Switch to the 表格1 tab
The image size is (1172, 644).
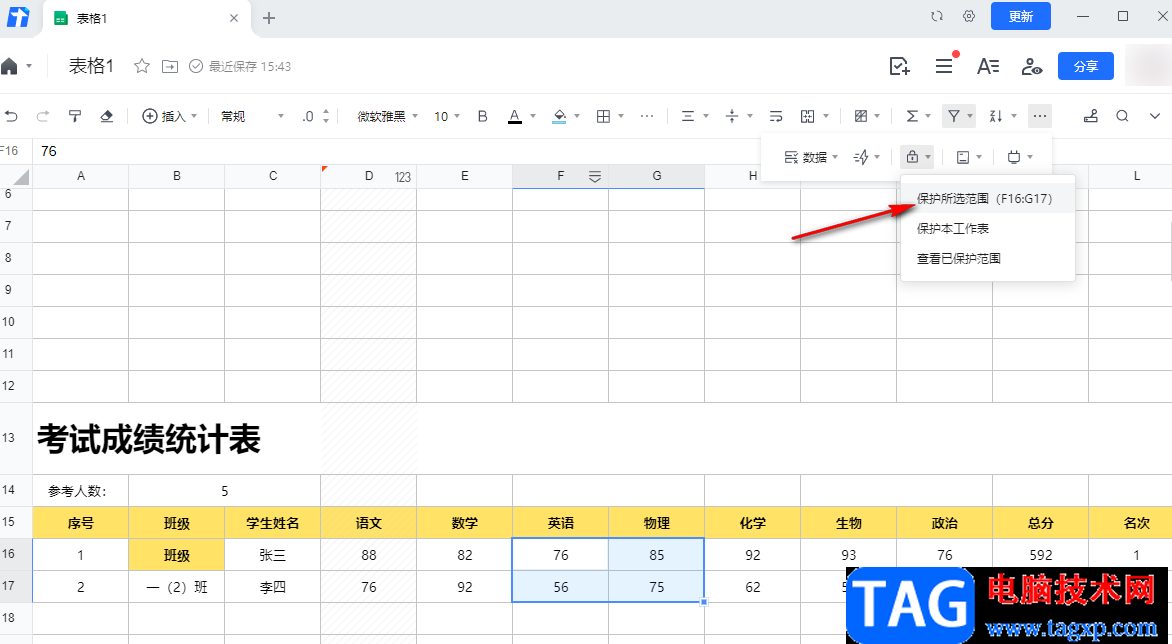coord(146,18)
